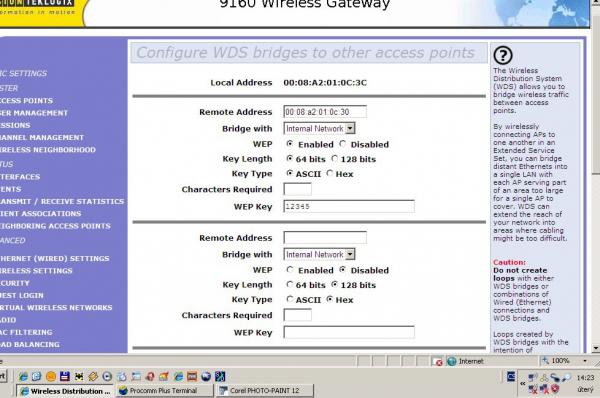
Task: Disable WEP for the first bridge
Action: (343, 144)
